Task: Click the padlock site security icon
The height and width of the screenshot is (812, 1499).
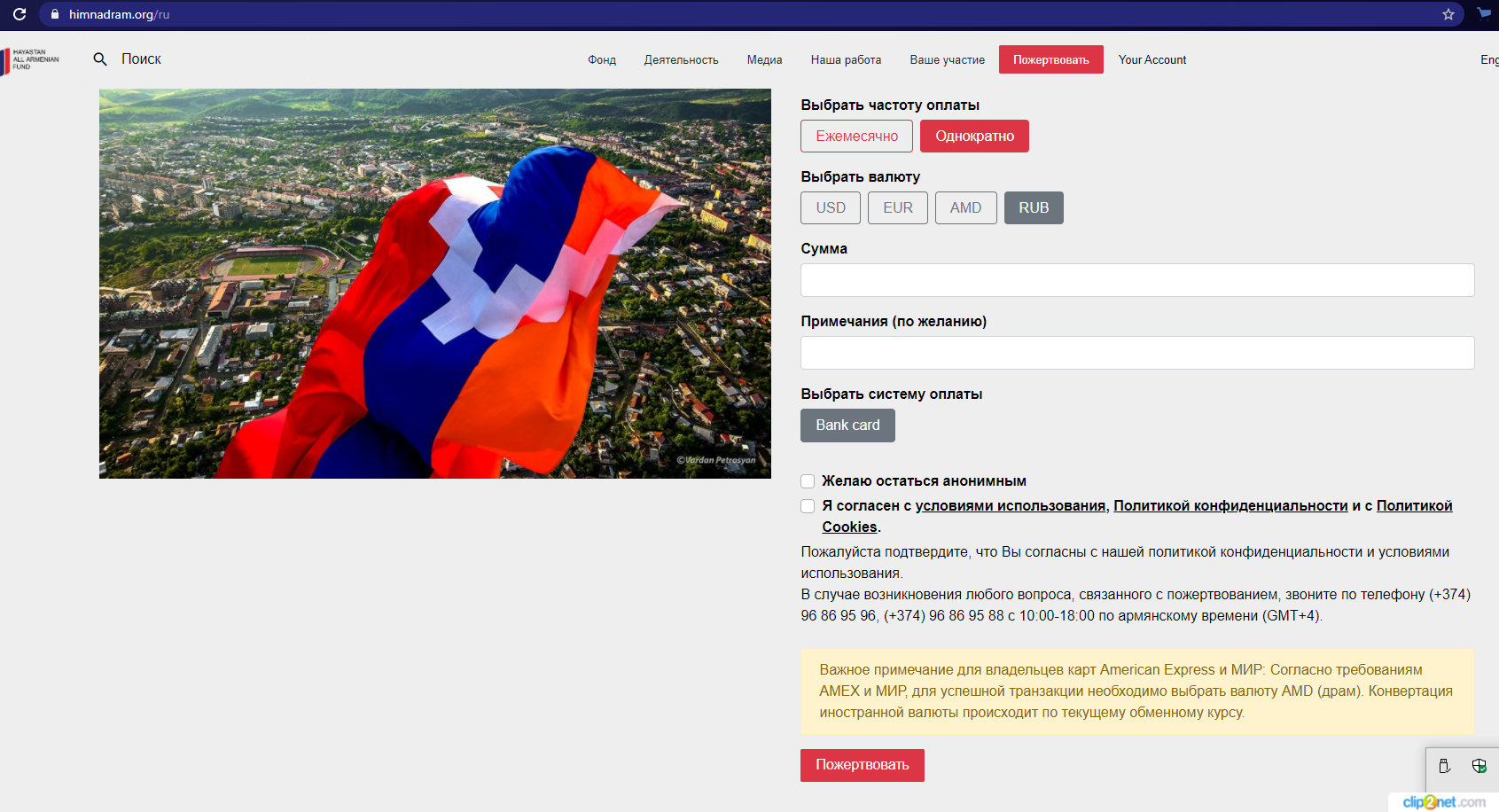Action: coord(54,14)
